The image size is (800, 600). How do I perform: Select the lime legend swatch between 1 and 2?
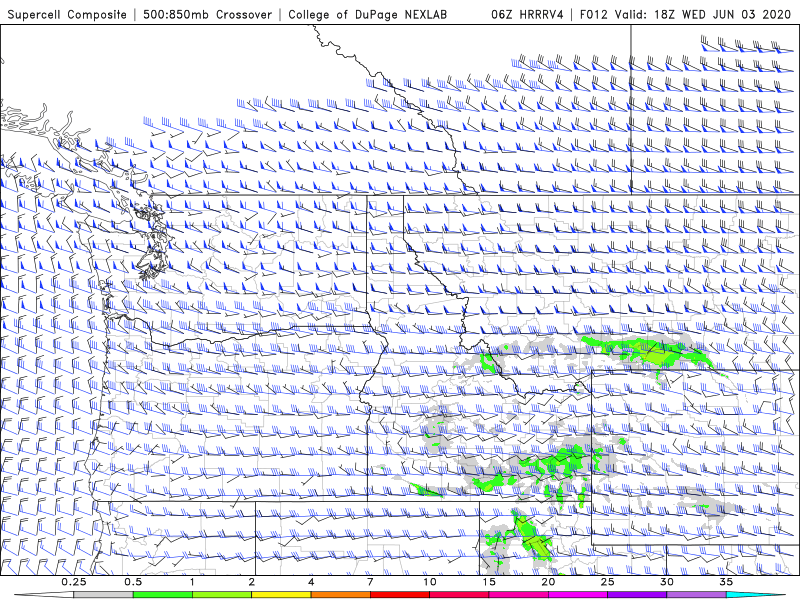pyautogui.click(x=222, y=595)
